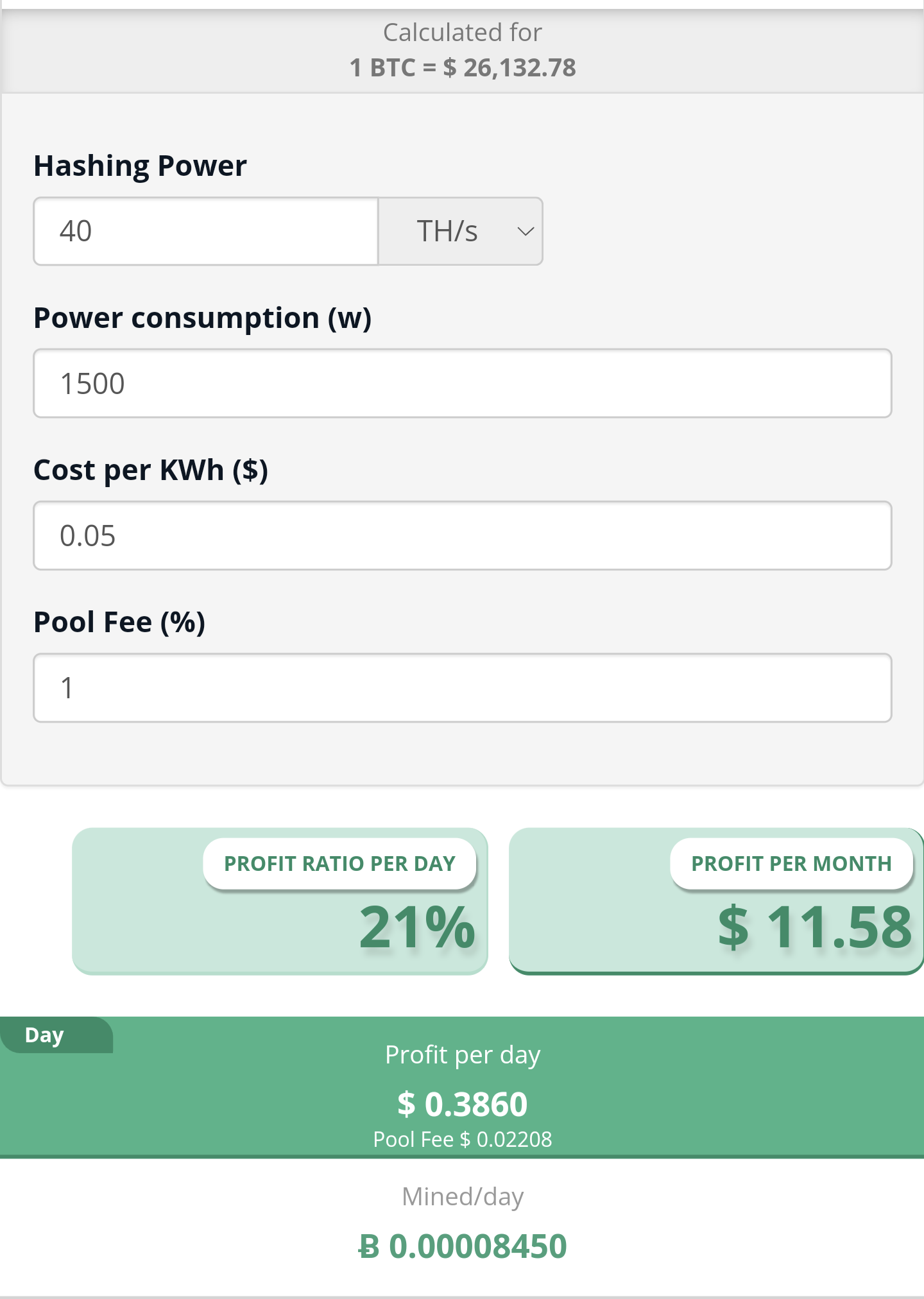Click the chevron arrow beside TH/s

pos(526,232)
